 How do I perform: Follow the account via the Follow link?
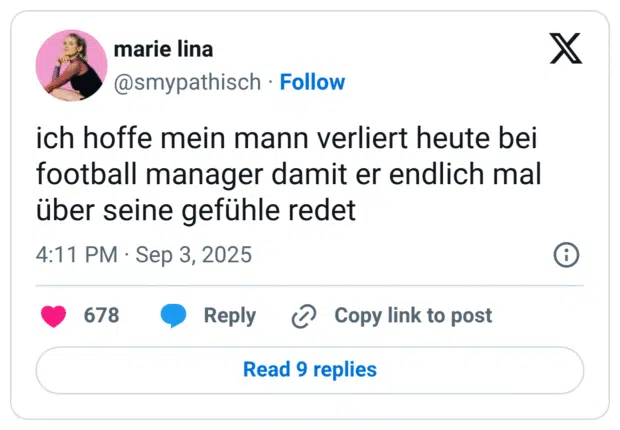point(312,82)
